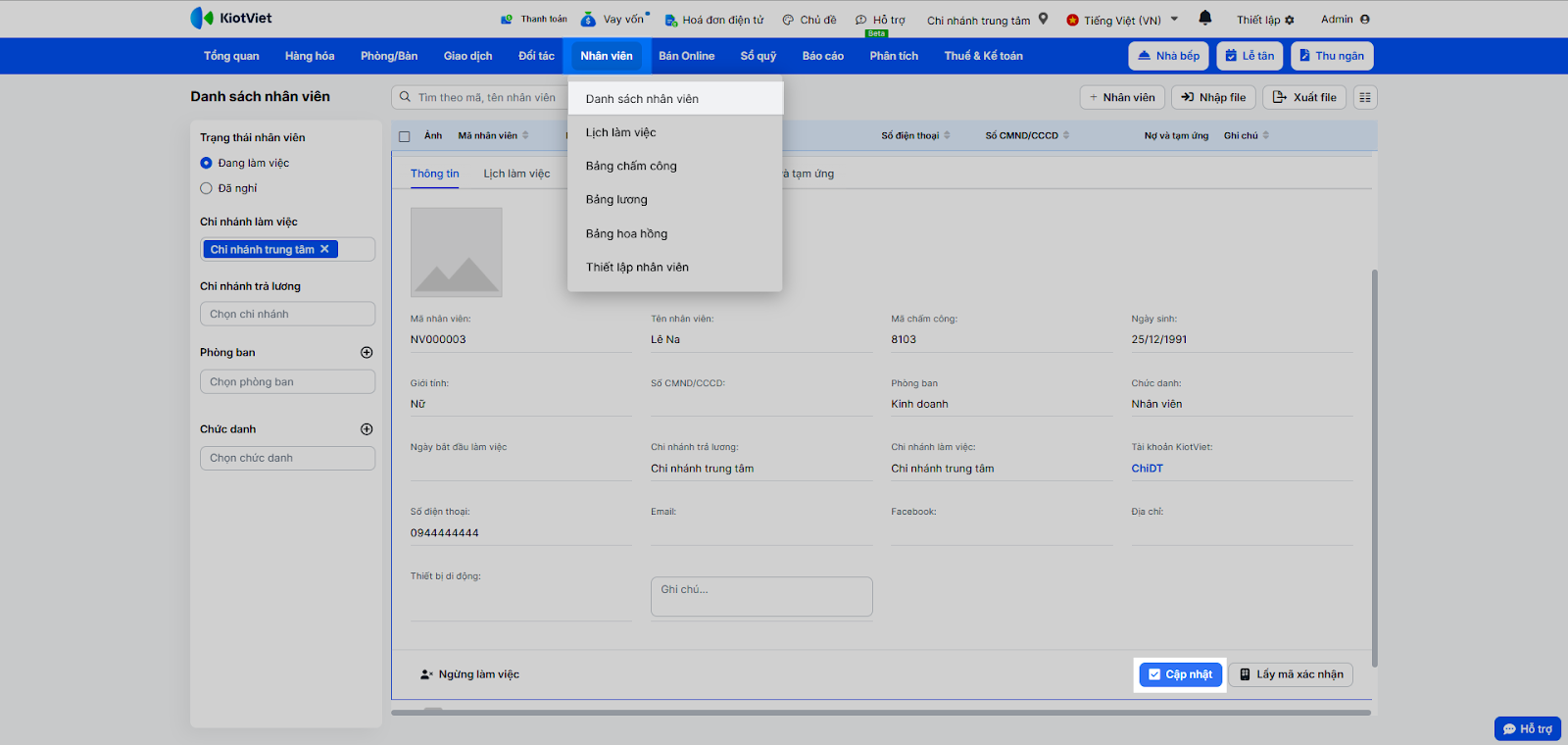Viewport: 1568px width, 745px height.
Task: Click the horizontal scrollbar below the employee details
Action: coord(880,713)
